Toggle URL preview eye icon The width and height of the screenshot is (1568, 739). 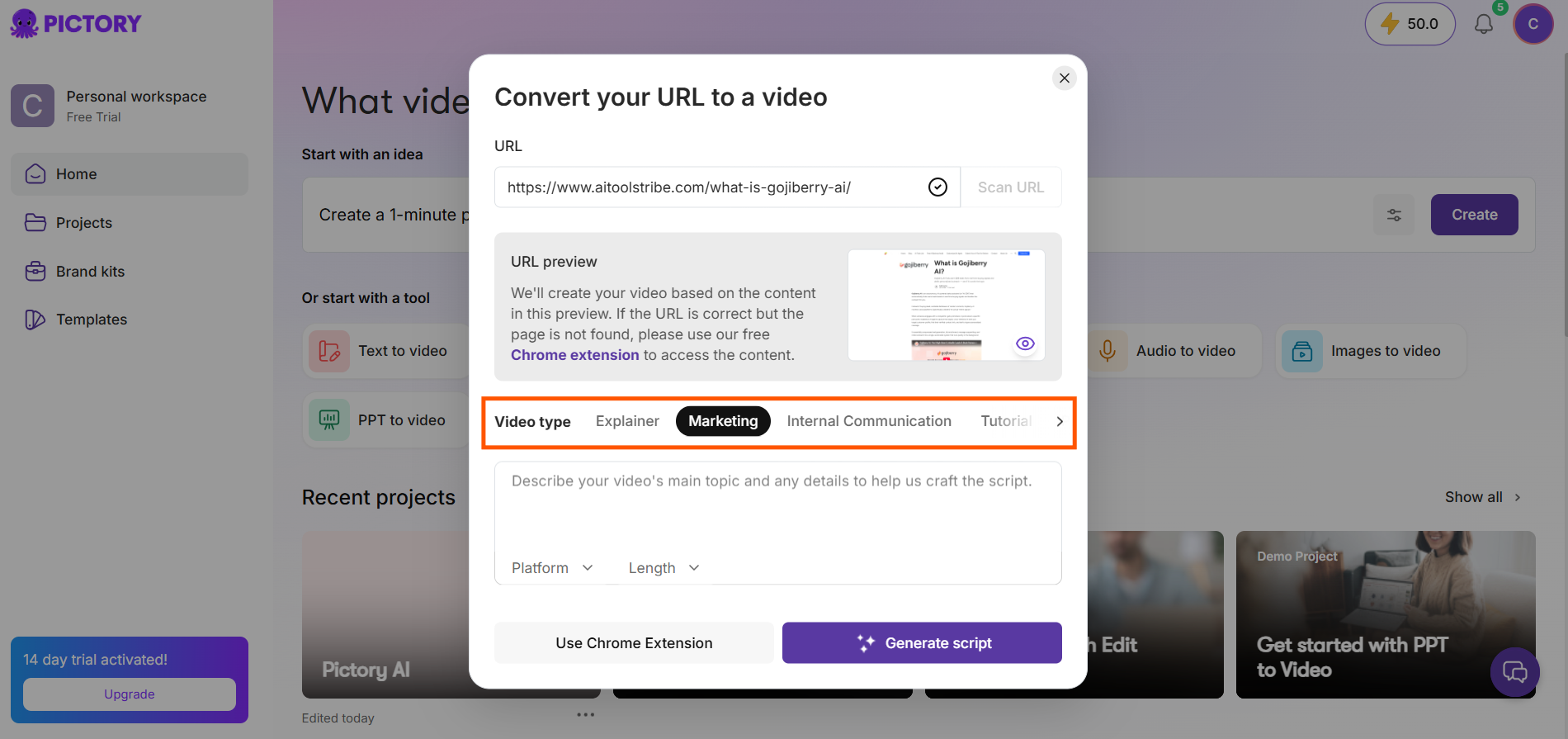click(1025, 343)
